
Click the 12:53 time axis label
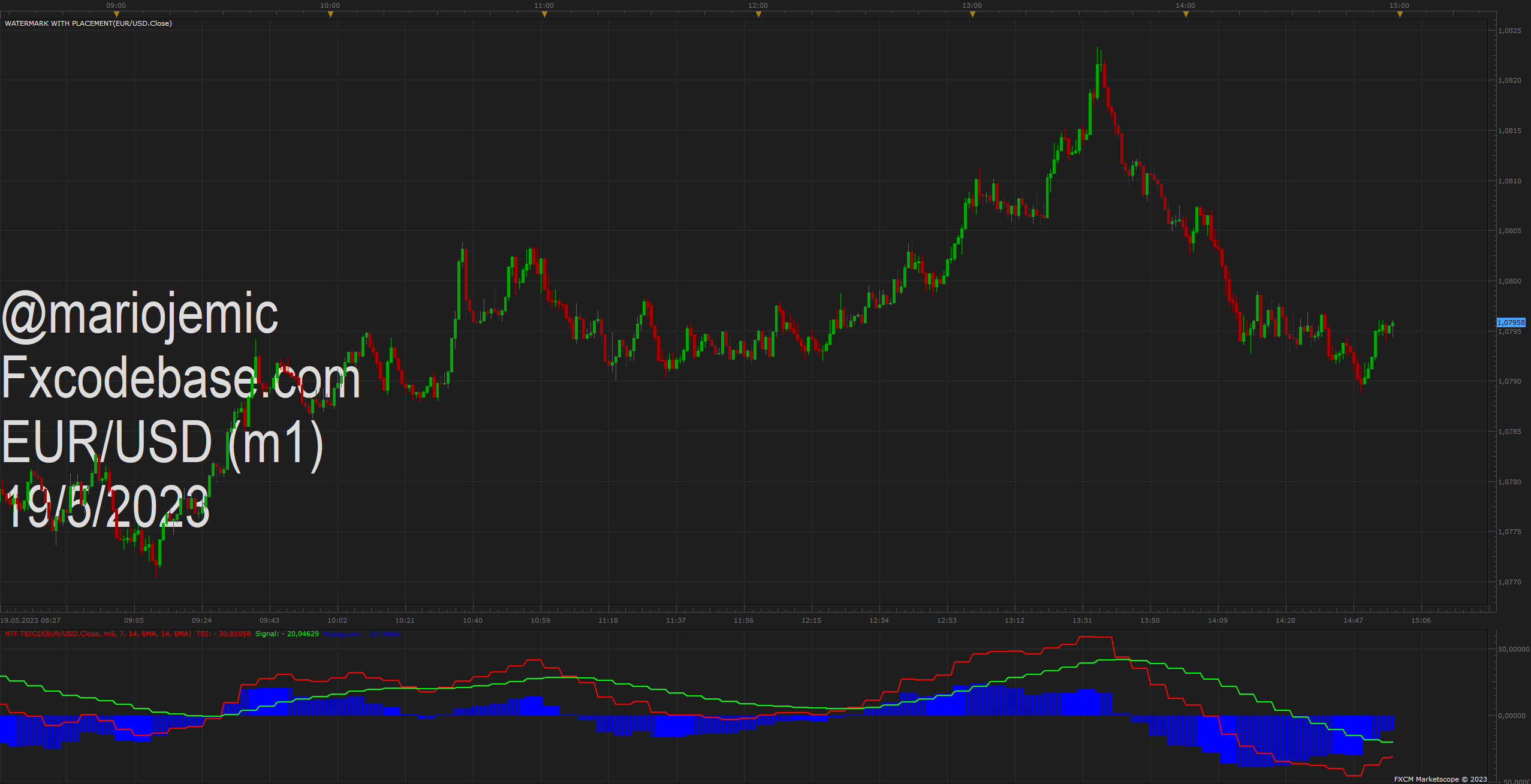coord(947,620)
